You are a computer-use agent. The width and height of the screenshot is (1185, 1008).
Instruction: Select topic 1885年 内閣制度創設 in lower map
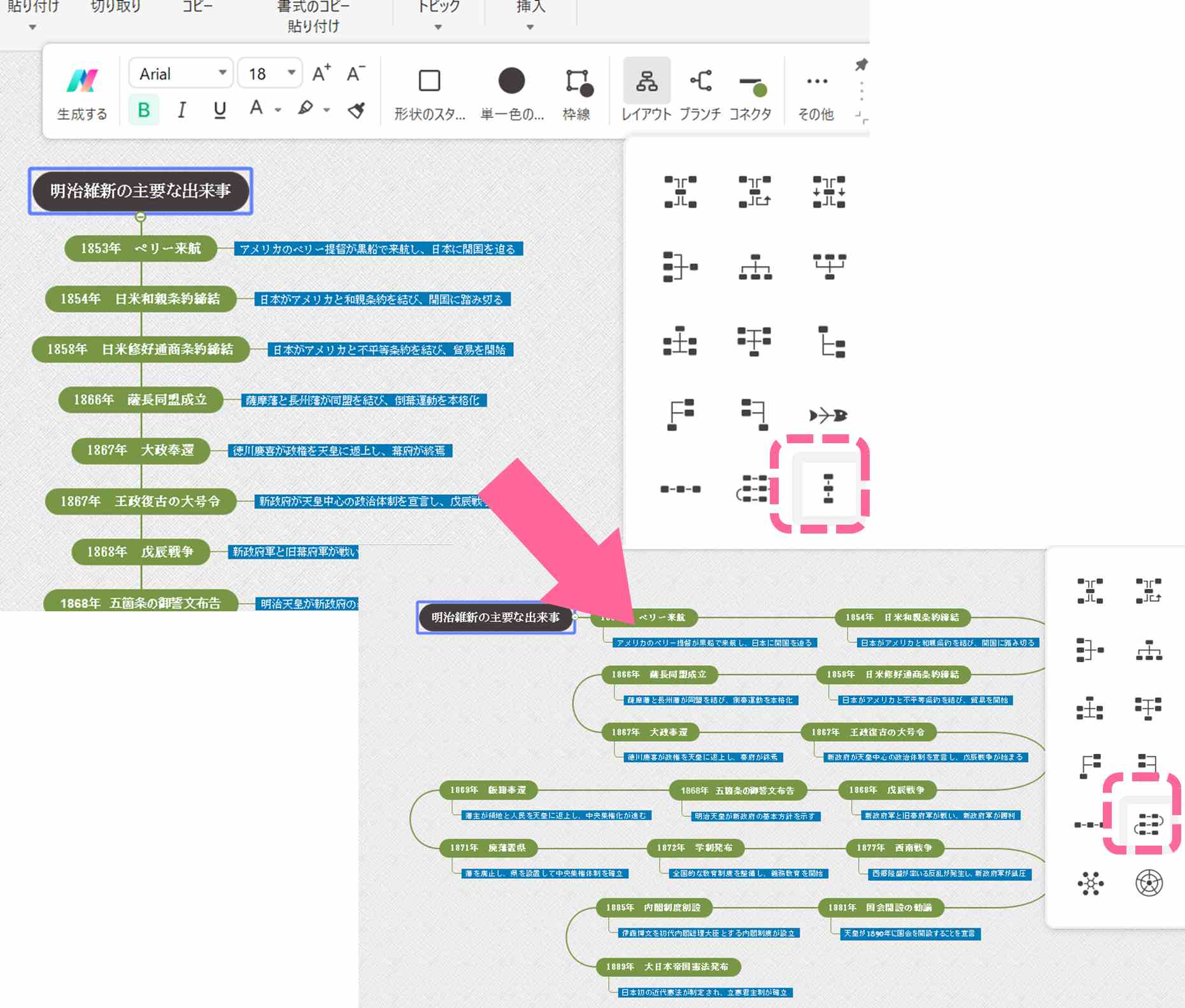pos(653,907)
